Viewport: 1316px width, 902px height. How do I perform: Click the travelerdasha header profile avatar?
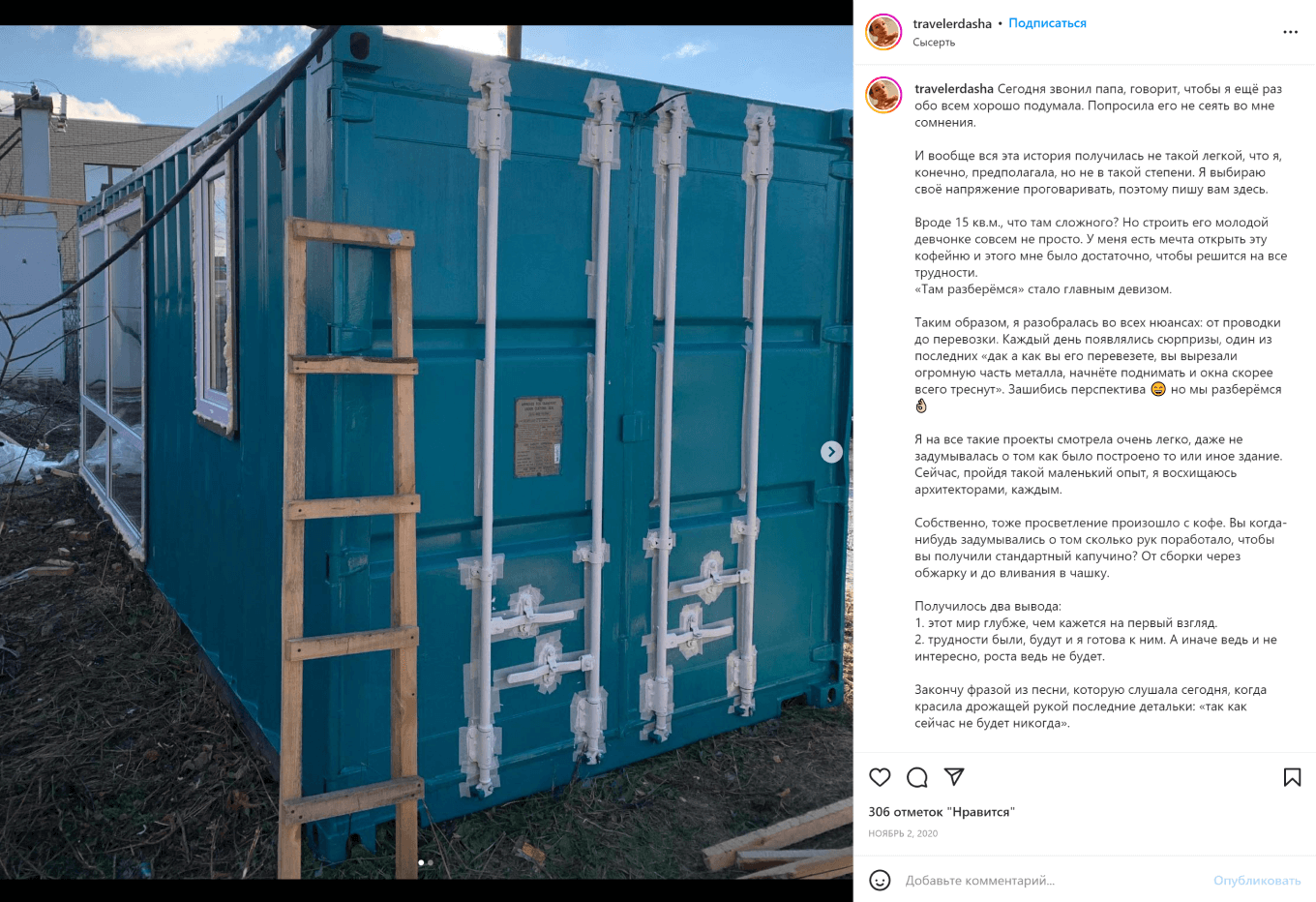pyautogui.click(x=883, y=32)
